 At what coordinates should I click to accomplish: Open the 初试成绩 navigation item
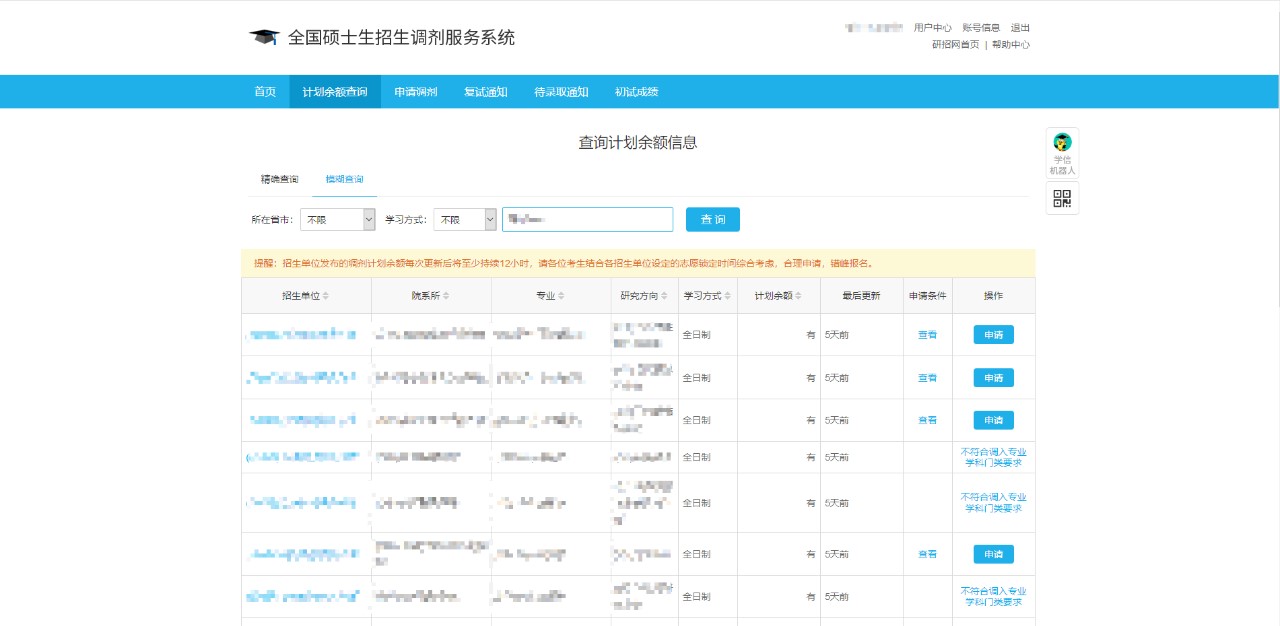(x=636, y=92)
